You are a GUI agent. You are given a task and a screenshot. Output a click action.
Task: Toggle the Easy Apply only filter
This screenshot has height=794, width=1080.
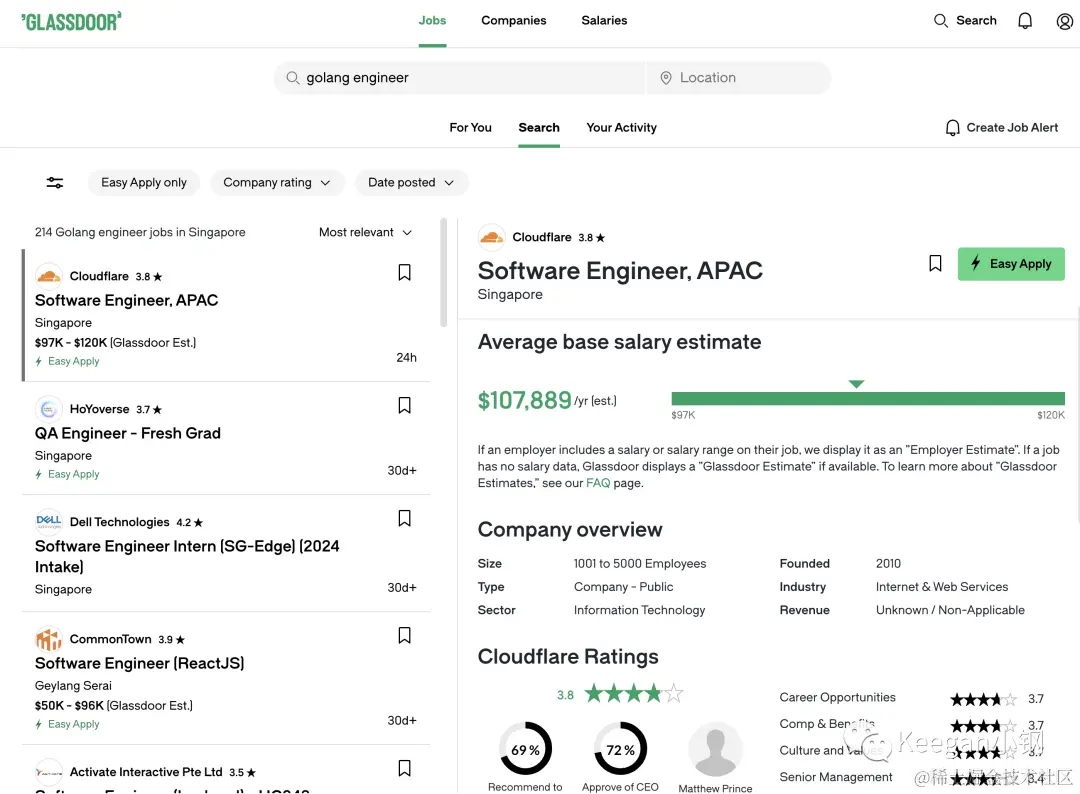[x=144, y=183]
